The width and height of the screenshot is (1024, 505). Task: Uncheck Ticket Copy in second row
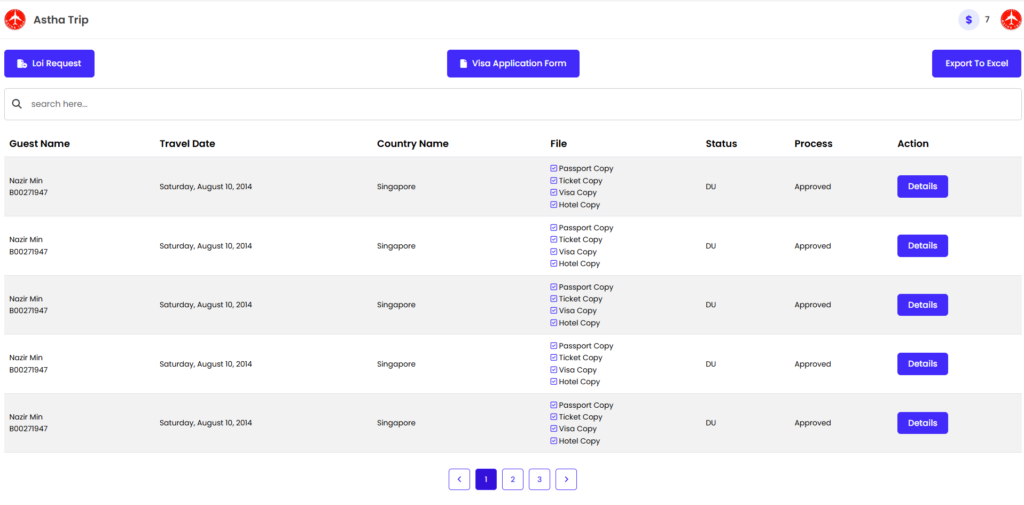(x=554, y=240)
